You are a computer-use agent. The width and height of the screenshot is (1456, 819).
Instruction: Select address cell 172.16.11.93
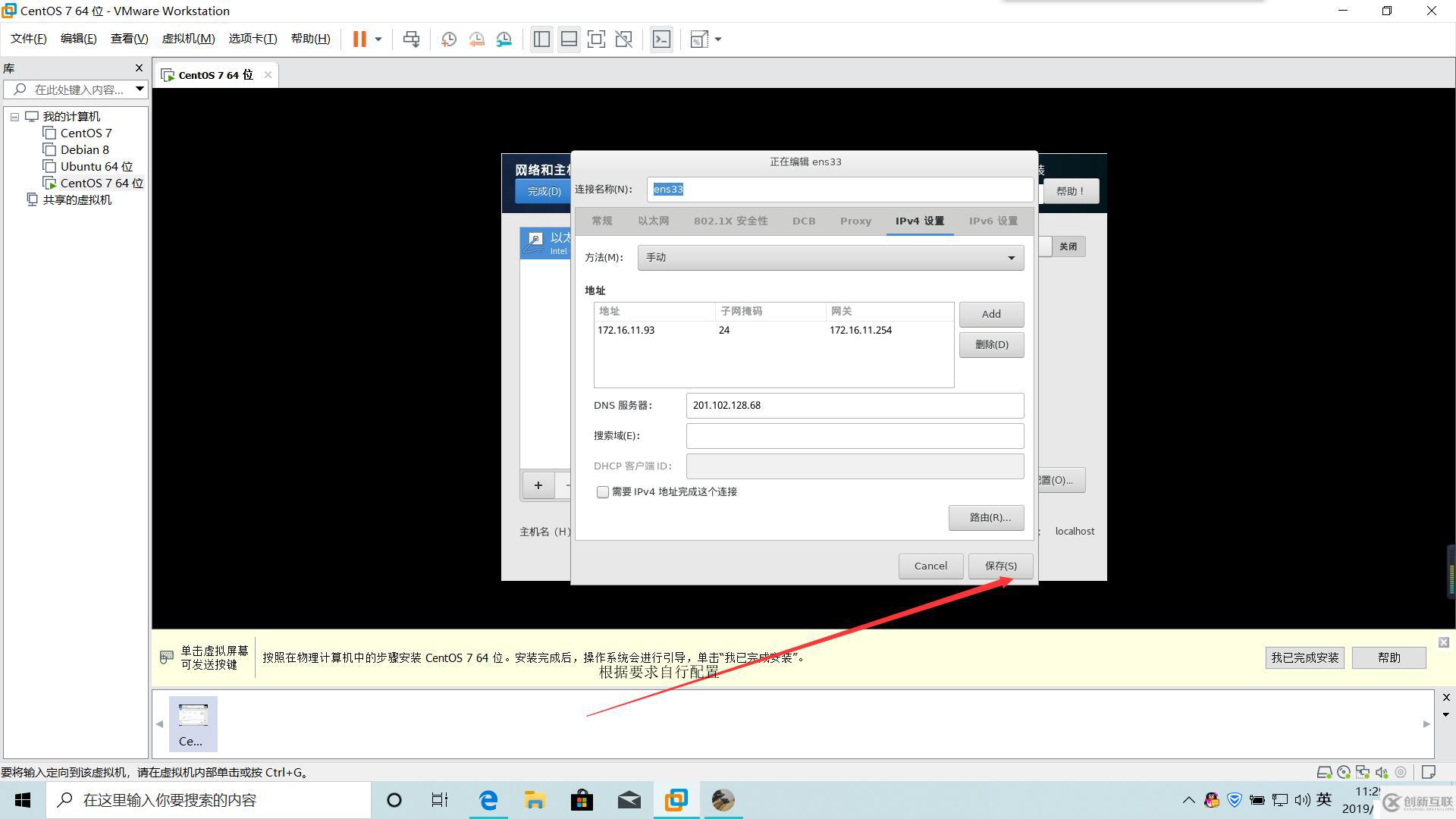coord(626,330)
